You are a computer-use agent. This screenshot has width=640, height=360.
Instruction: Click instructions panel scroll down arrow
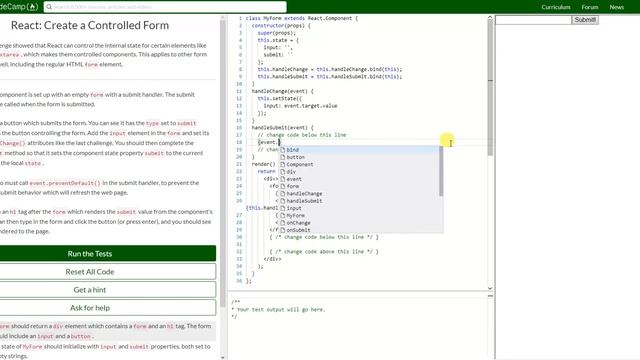point(222,357)
